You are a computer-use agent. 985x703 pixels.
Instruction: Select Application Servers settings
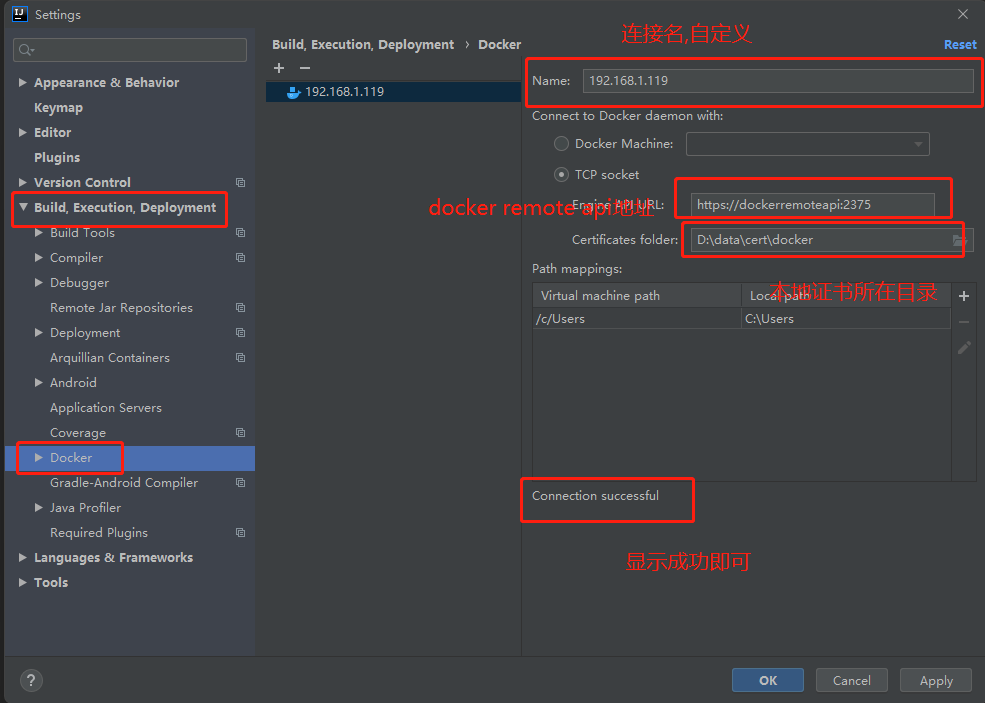point(106,408)
